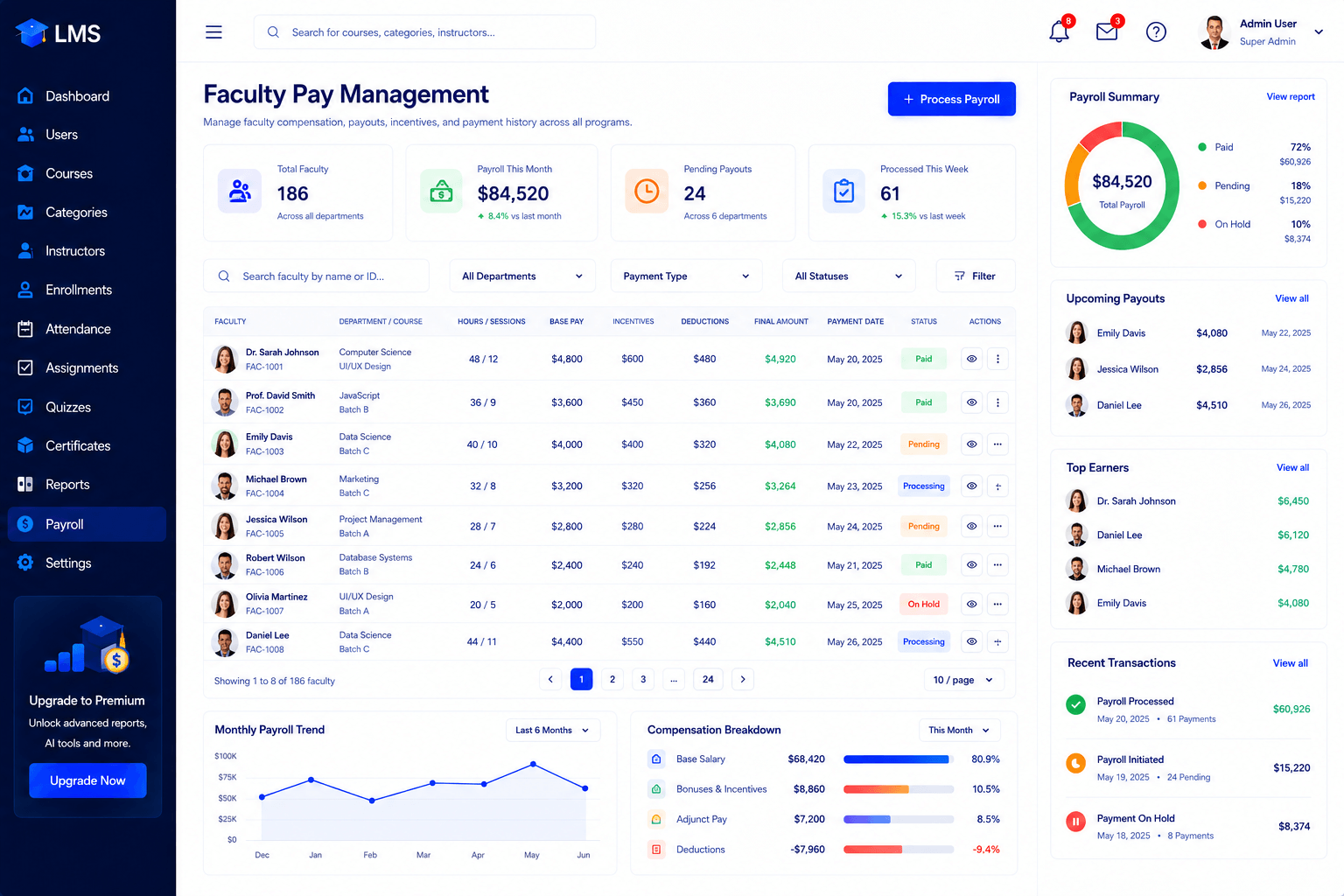Open Dashboard in the sidebar
1344x896 pixels.
click(x=87, y=96)
